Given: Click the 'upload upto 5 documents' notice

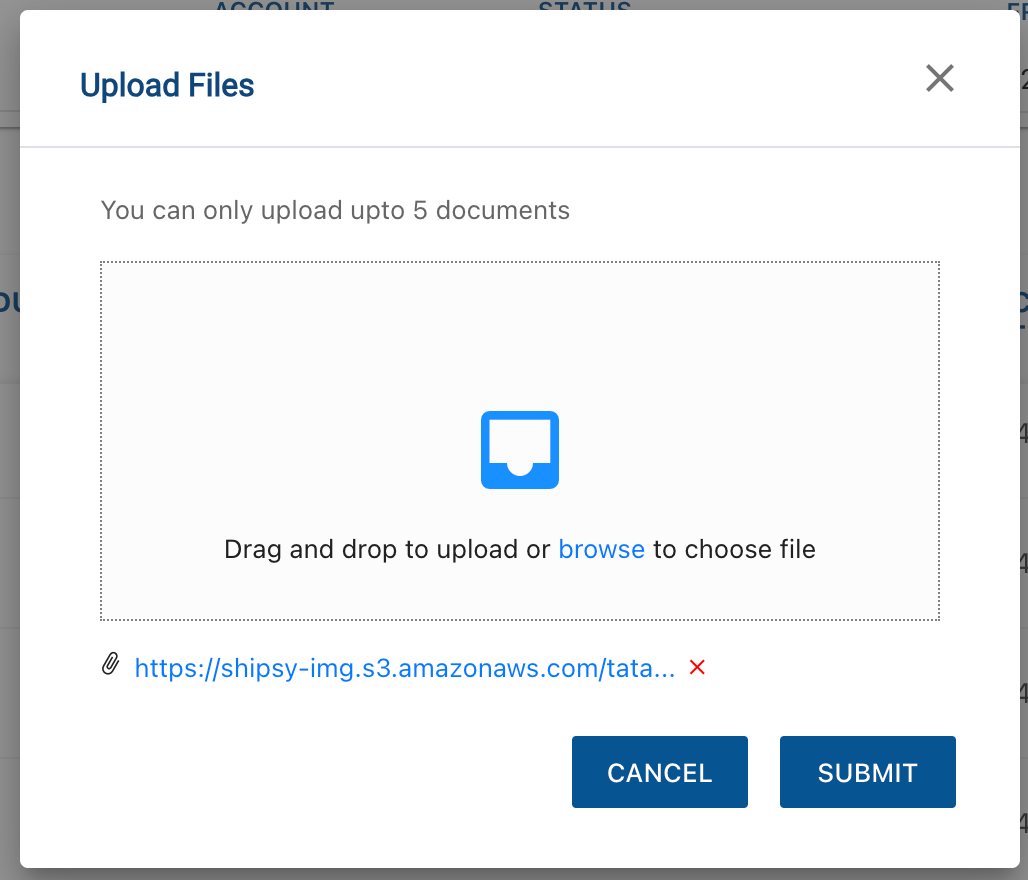Looking at the screenshot, I should point(335,211).
